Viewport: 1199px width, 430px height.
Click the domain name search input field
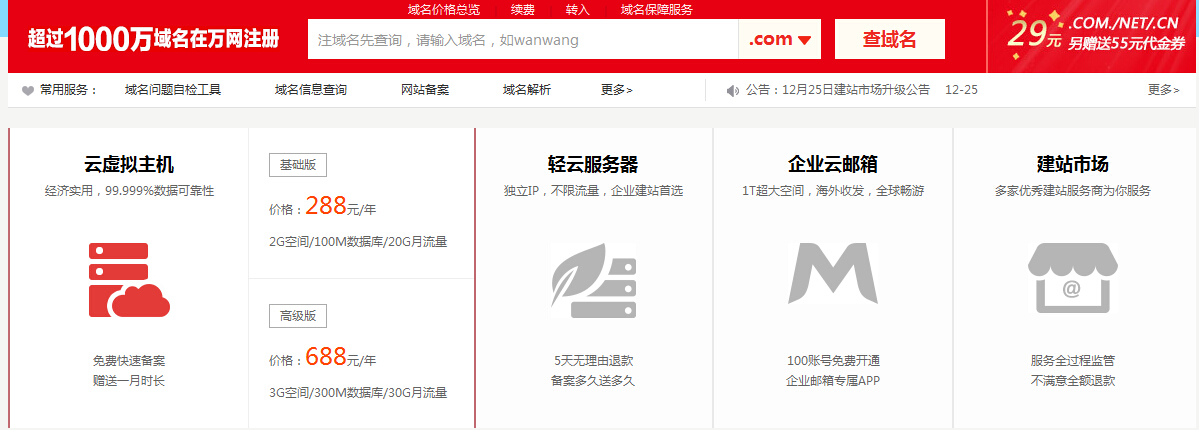[523, 40]
